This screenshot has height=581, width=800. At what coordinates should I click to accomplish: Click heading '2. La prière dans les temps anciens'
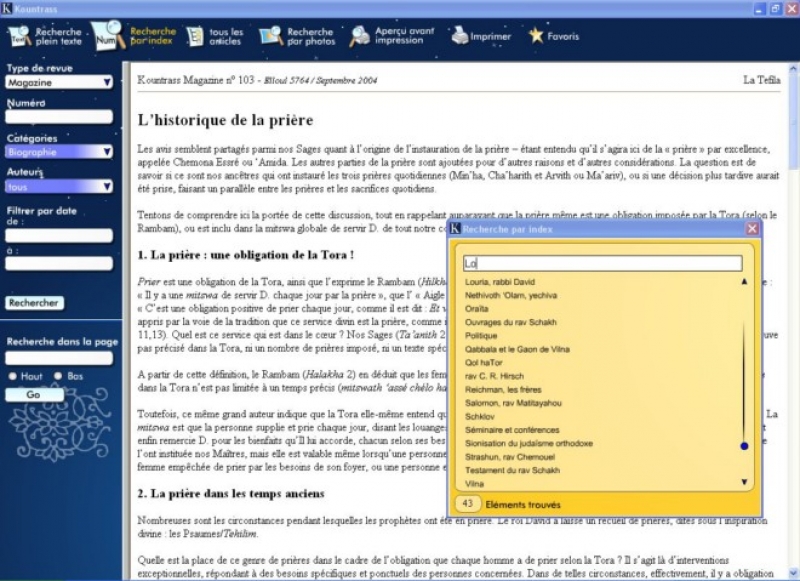(x=231, y=493)
